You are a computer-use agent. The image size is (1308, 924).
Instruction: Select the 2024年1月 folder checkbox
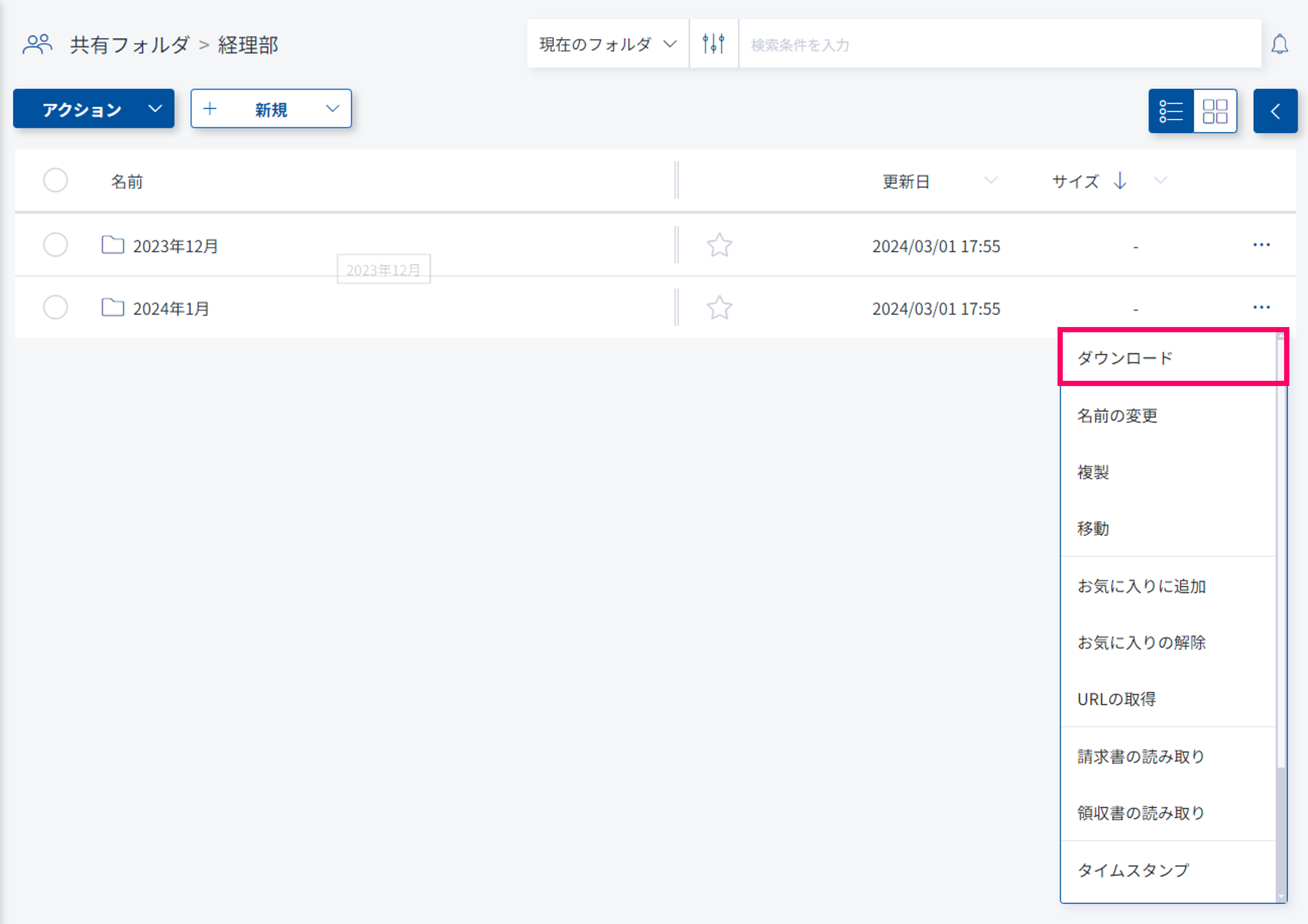[55, 308]
